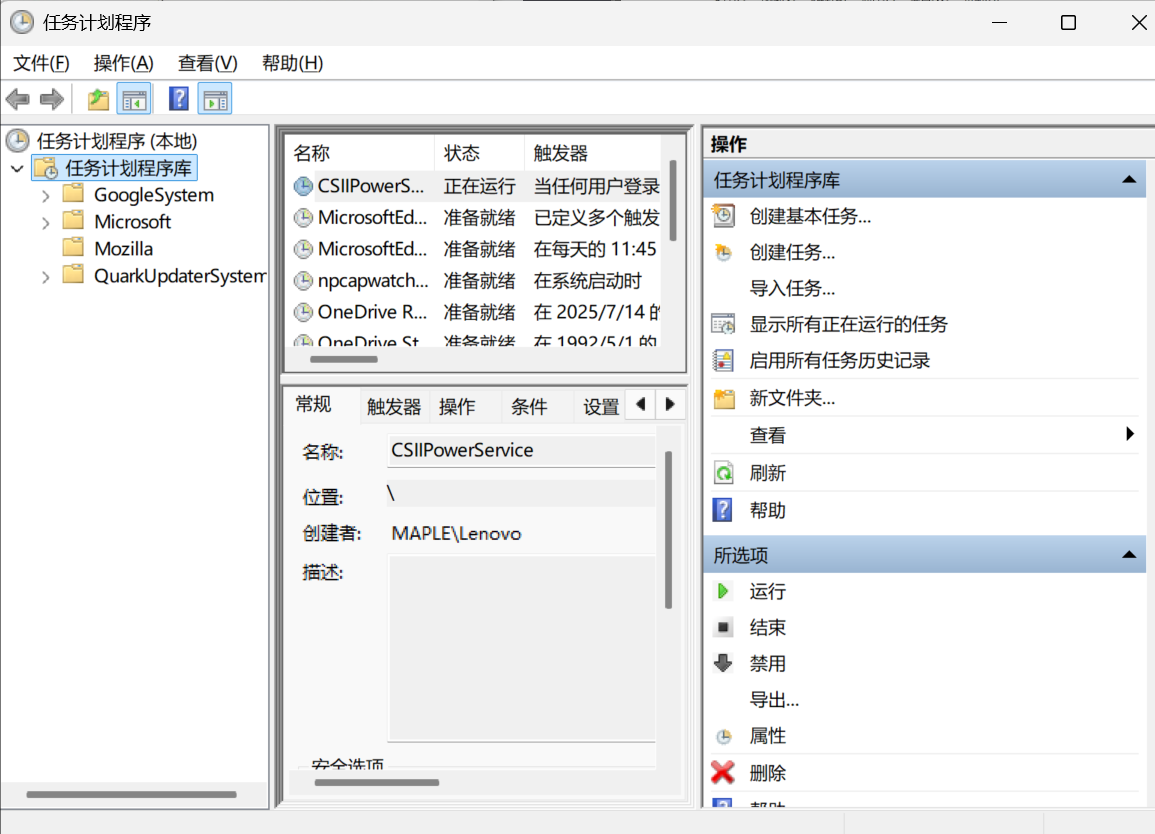
Task: Toggle the show/hide action pane toolbar button
Action: tap(215, 99)
